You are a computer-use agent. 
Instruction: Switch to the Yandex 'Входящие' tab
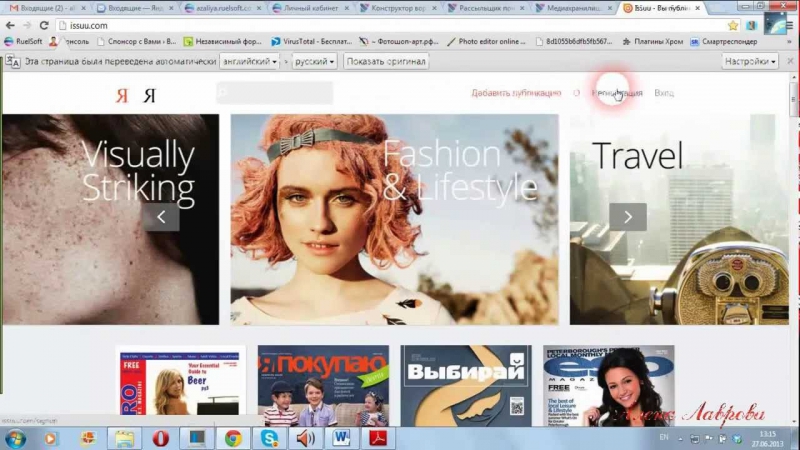coord(136,8)
